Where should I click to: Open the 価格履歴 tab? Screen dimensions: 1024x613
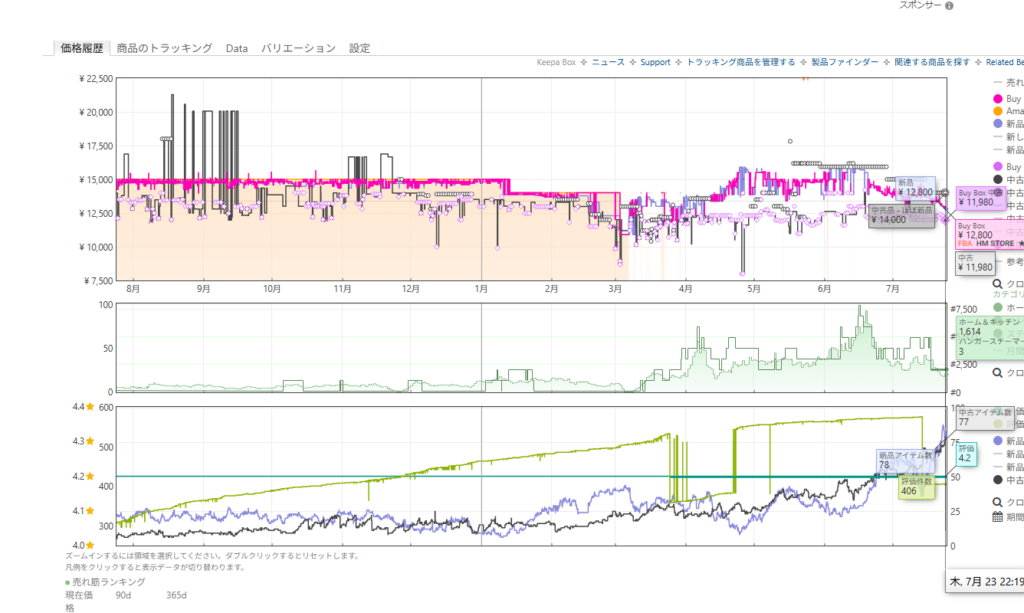pos(82,48)
